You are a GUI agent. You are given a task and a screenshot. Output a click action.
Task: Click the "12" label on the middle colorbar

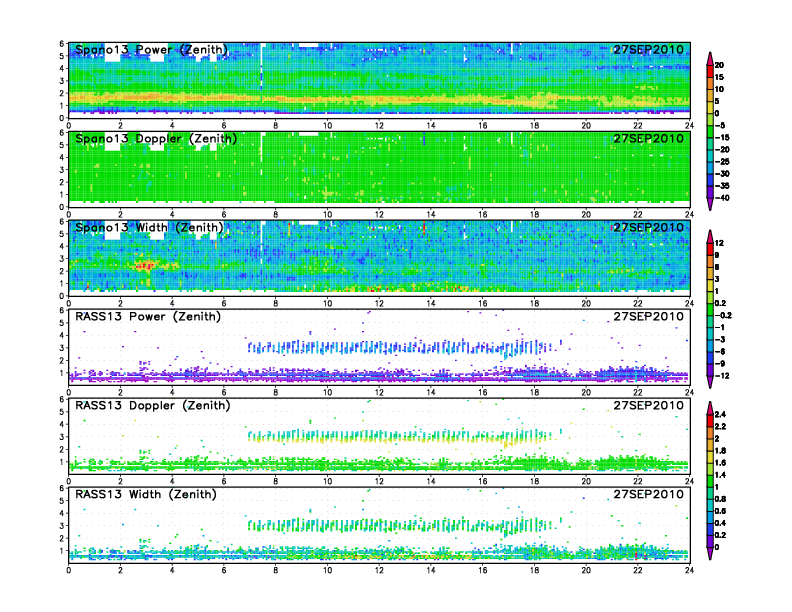tap(719, 243)
